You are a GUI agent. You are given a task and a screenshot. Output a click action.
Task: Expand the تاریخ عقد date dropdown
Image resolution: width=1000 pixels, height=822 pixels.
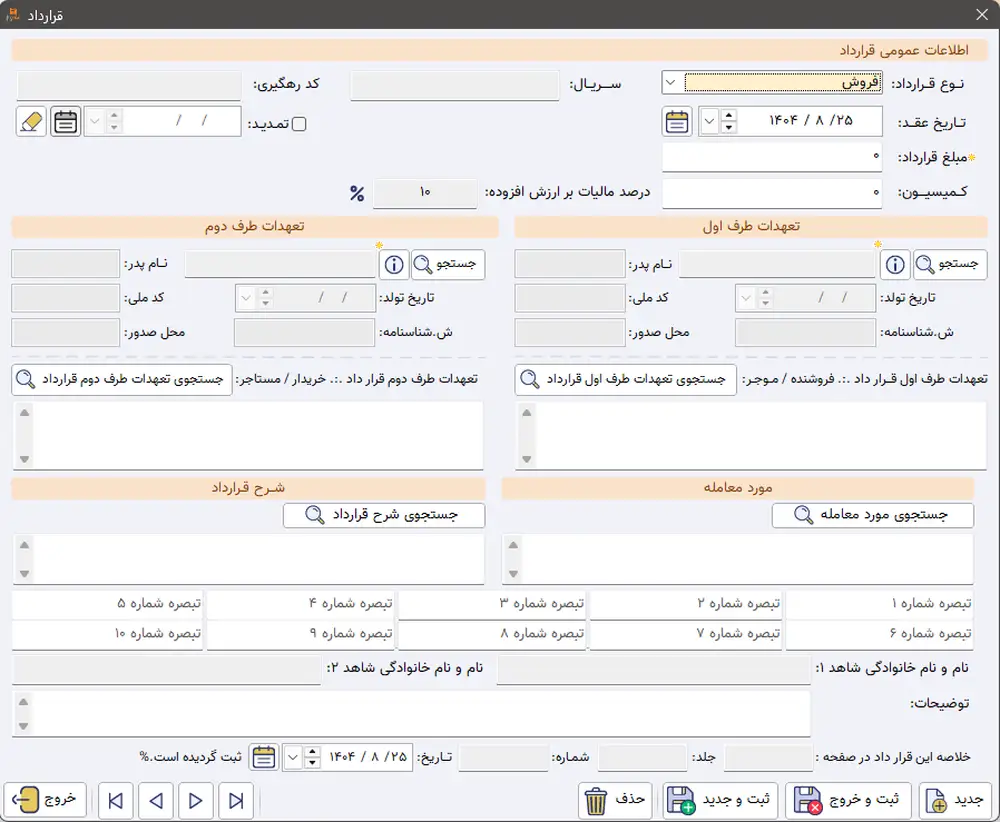709,122
